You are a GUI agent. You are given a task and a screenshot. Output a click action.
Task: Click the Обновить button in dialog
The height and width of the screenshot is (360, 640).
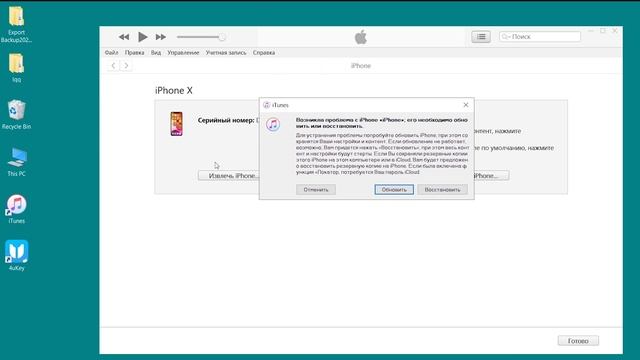(x=394, y=189)
